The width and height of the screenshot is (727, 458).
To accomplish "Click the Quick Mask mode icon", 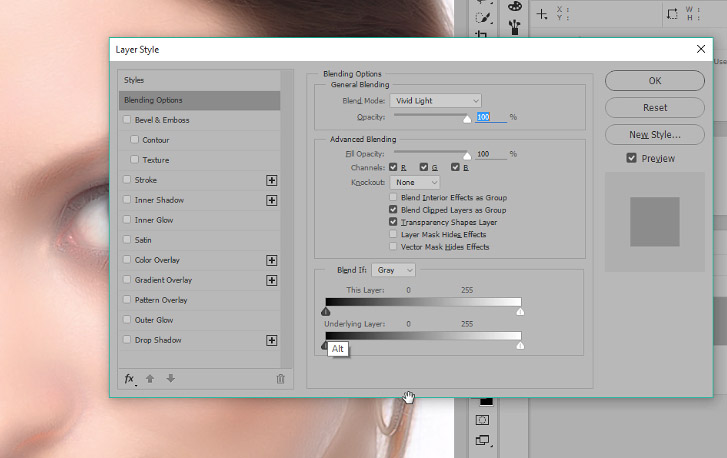I will point(482,420).
